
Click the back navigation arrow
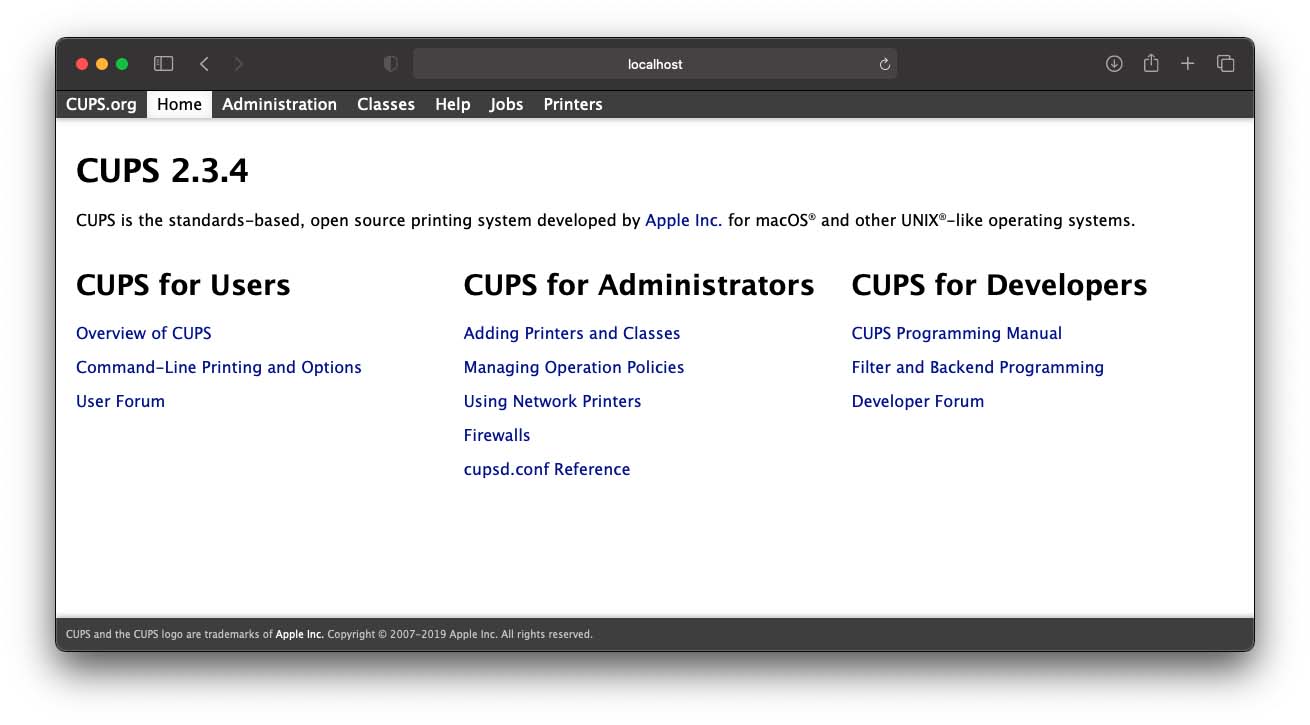point(204,63)
